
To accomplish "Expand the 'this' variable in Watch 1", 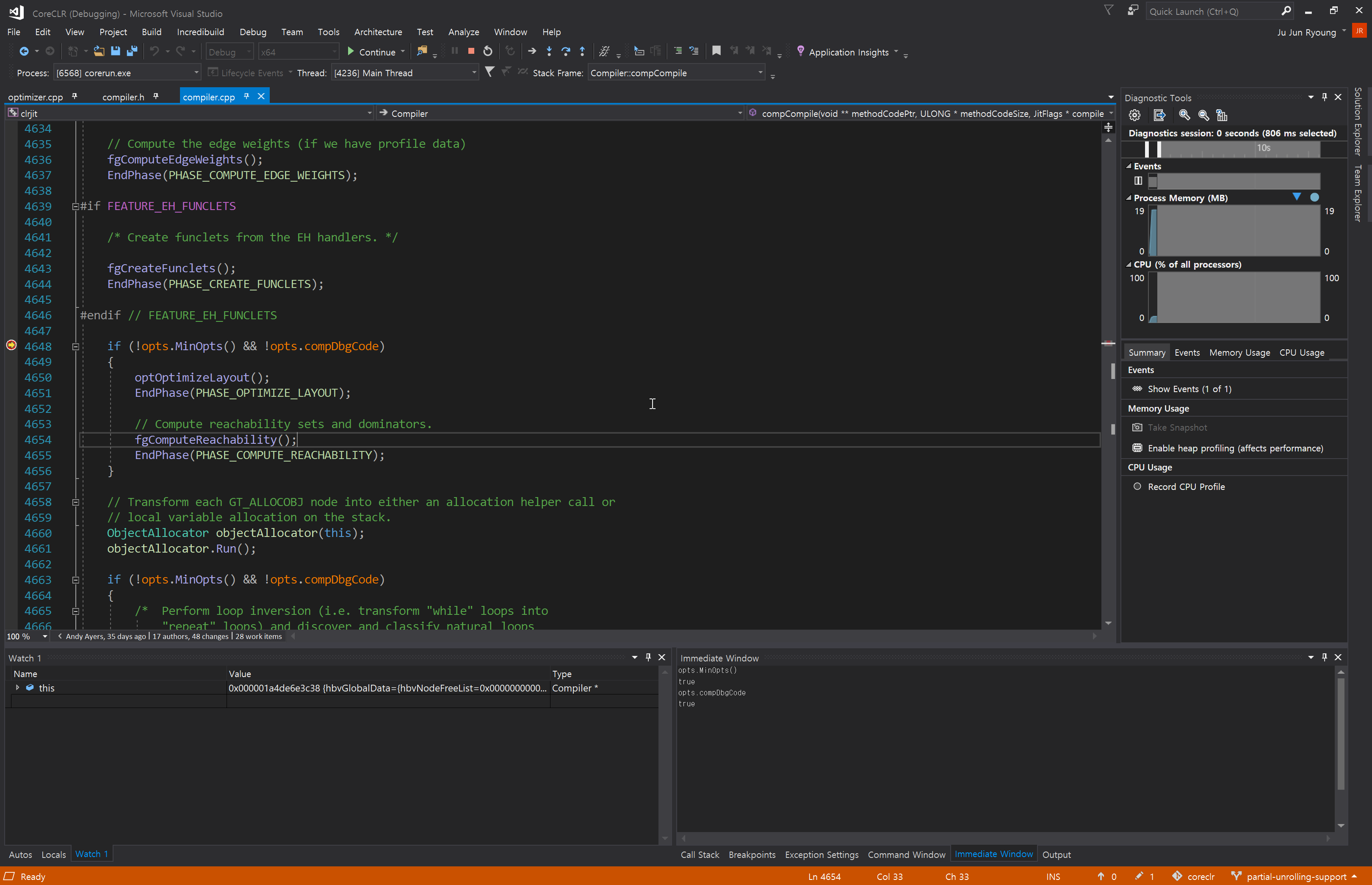I will tap(17, 688).
